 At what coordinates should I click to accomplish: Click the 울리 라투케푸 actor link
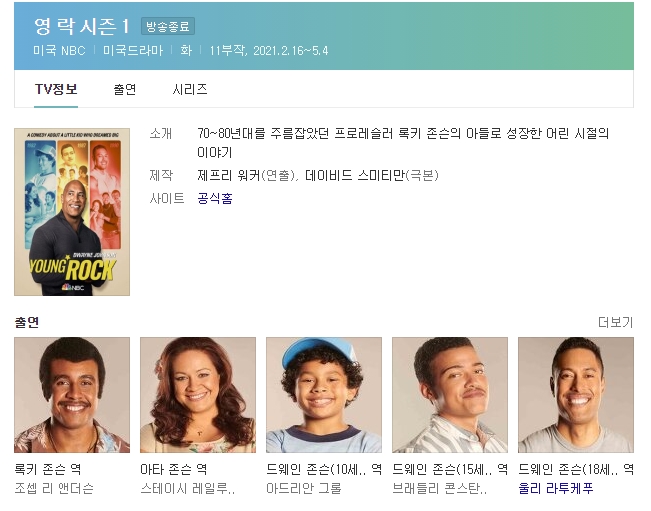click(556, 488)
